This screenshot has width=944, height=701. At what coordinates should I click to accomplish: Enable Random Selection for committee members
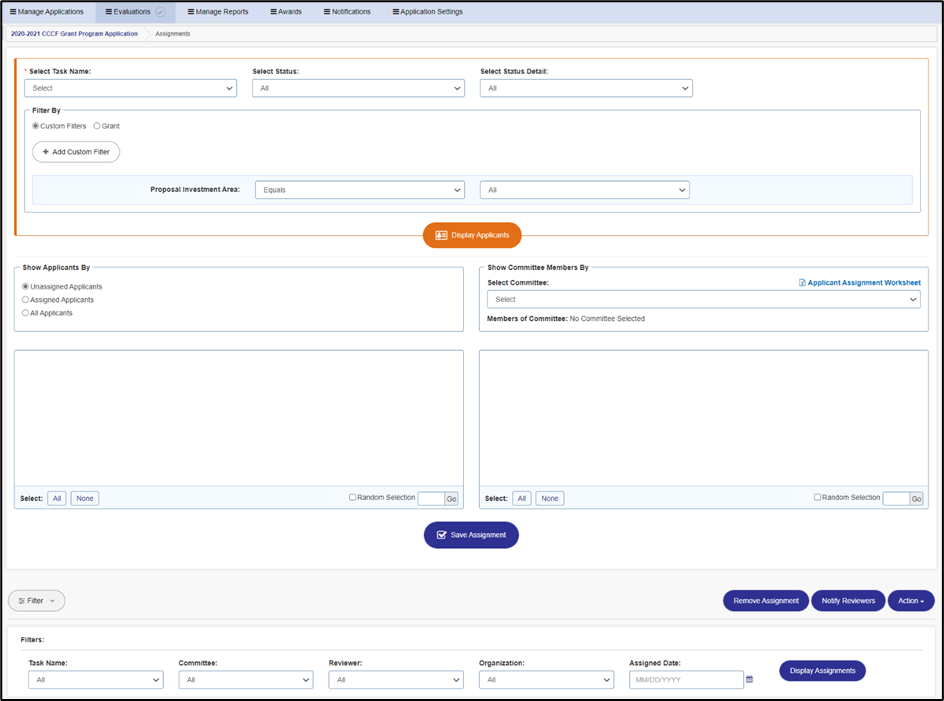818,497
